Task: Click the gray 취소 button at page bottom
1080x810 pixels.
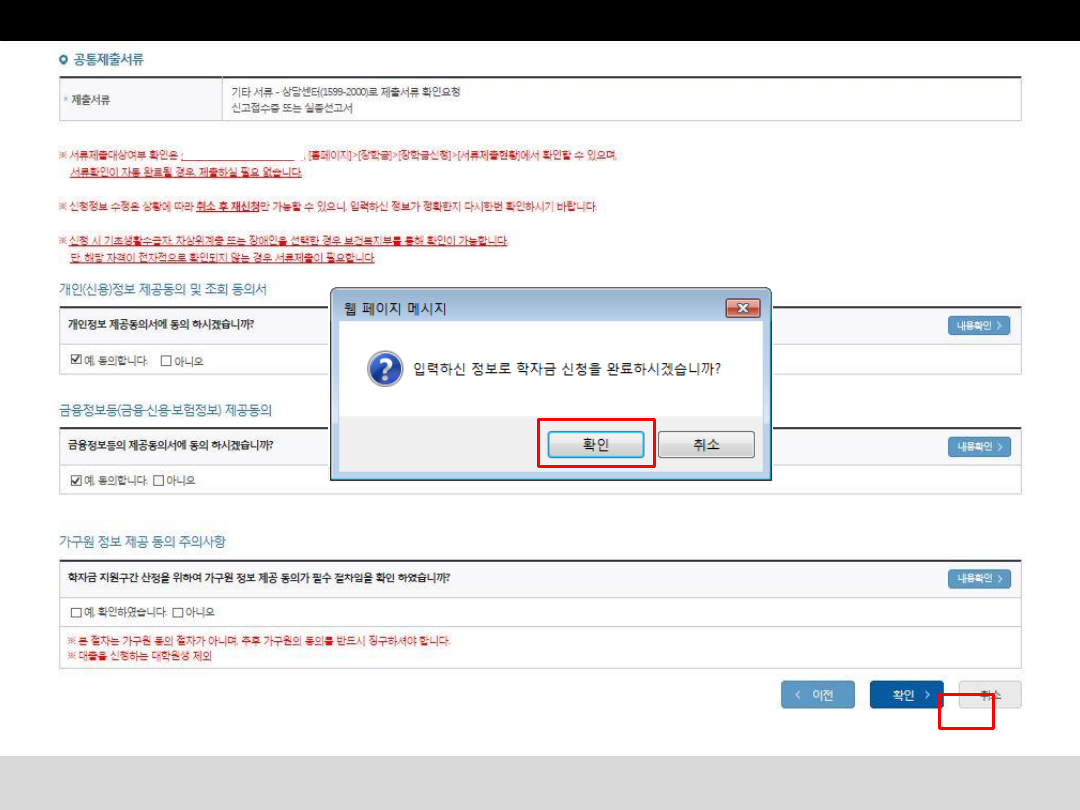Action: pos(989,695)
